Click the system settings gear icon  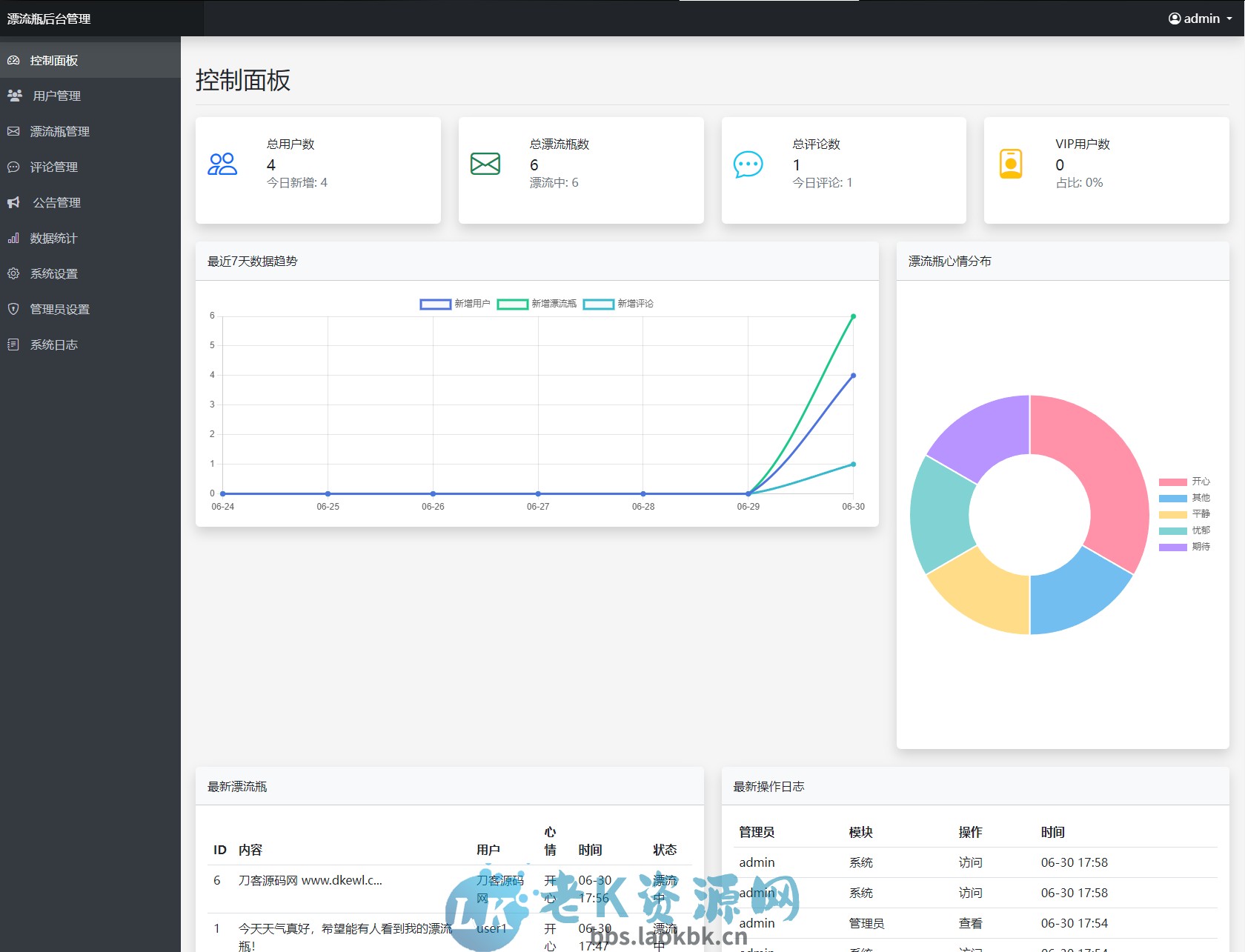(13, 273)
